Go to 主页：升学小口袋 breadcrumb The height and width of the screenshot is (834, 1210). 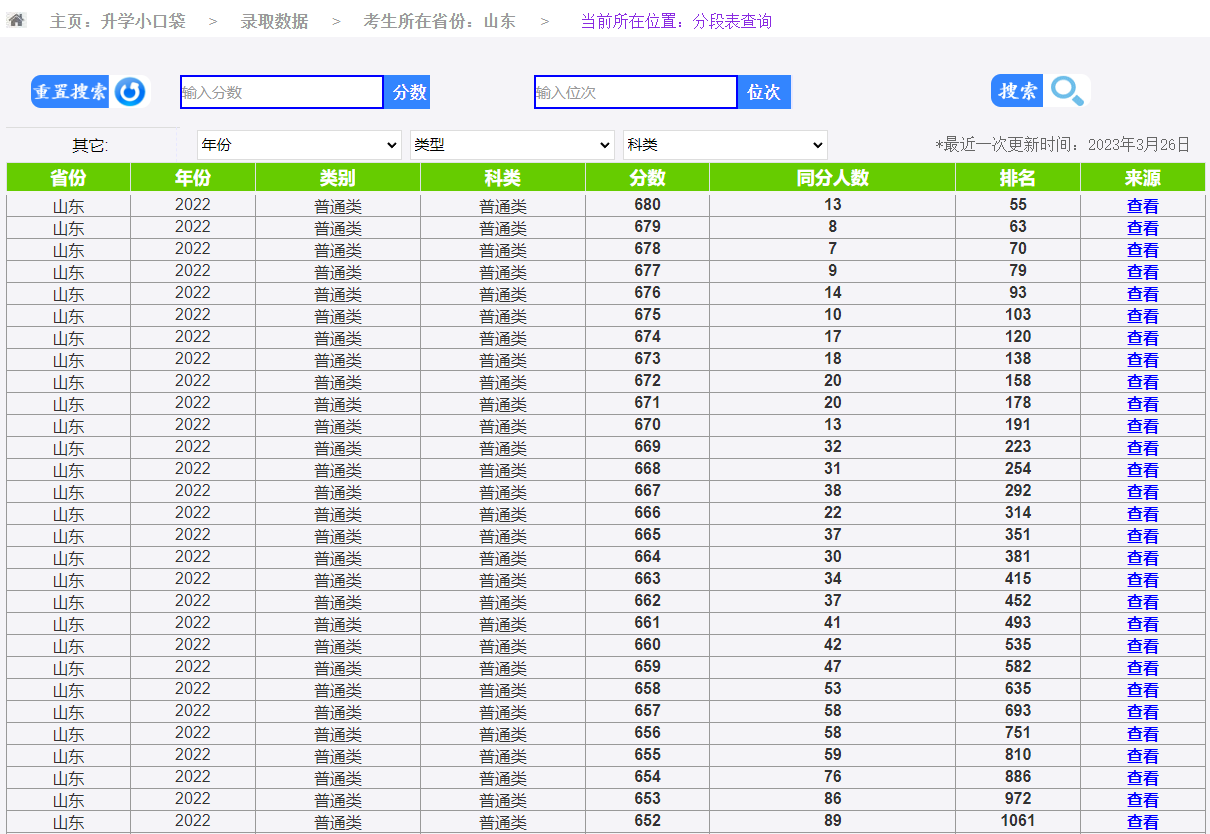click(x=118, y=21)
